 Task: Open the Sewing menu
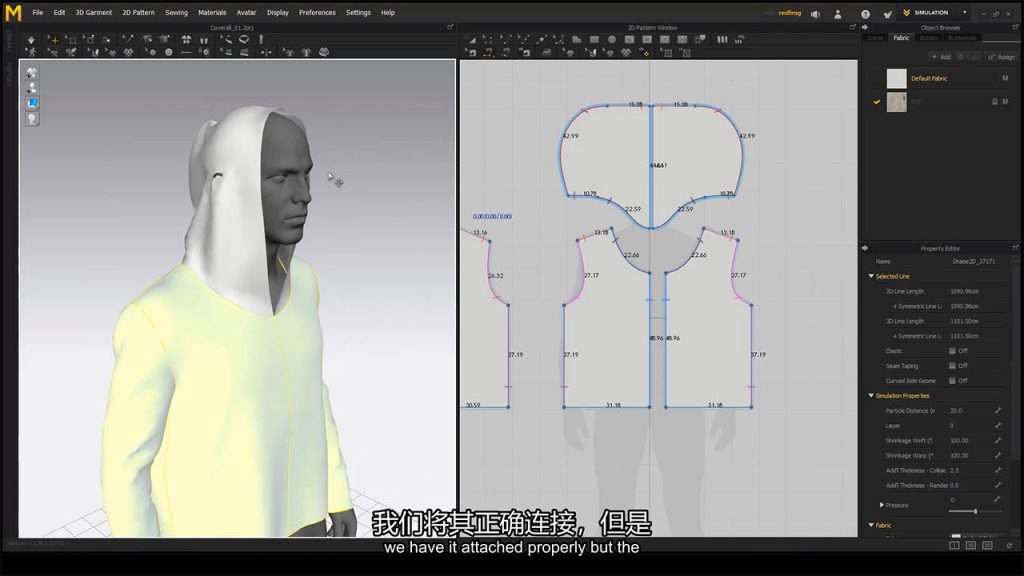pos(176,12)
